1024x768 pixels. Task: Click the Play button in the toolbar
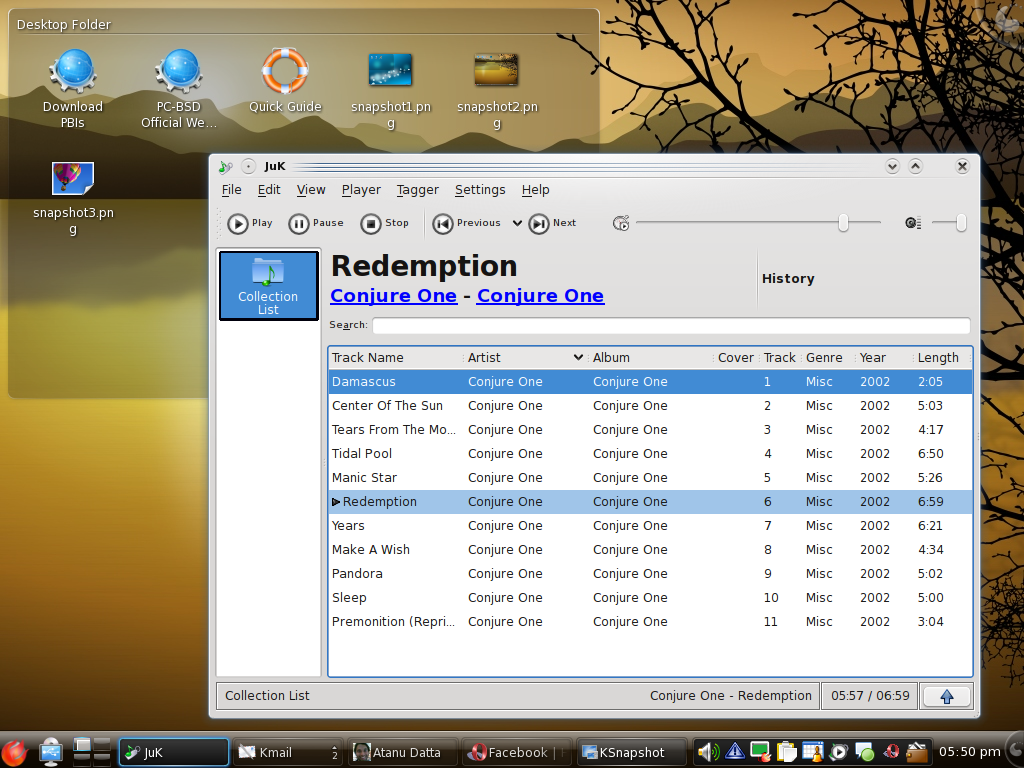[x=250, y=224]
